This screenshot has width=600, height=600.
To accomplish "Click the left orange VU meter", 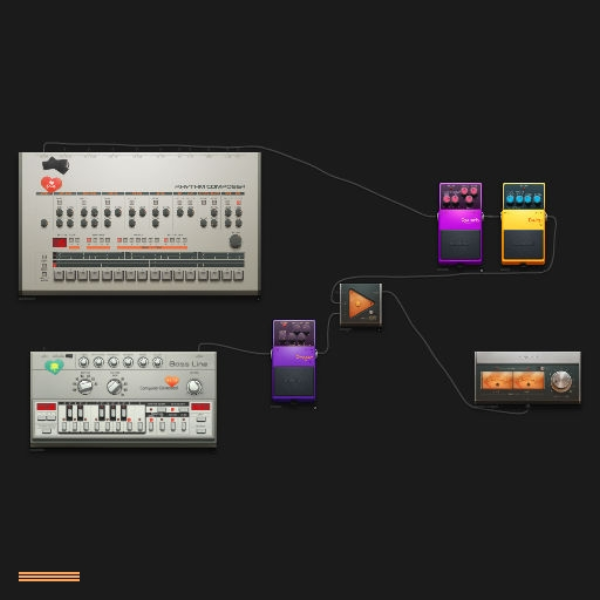I will pyautogui.click(x=496, y=381).
